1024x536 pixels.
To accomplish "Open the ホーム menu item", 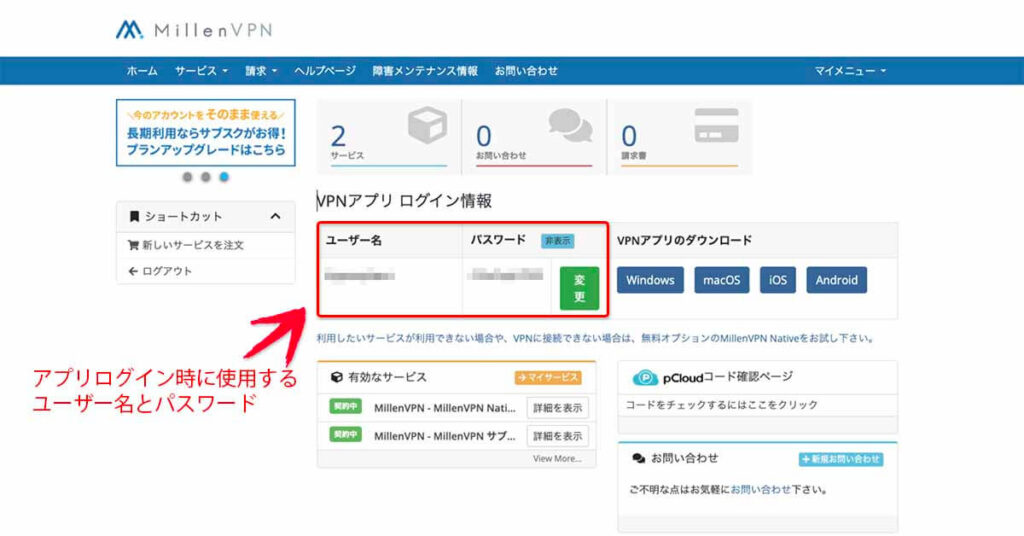I will tap(142, 71).
